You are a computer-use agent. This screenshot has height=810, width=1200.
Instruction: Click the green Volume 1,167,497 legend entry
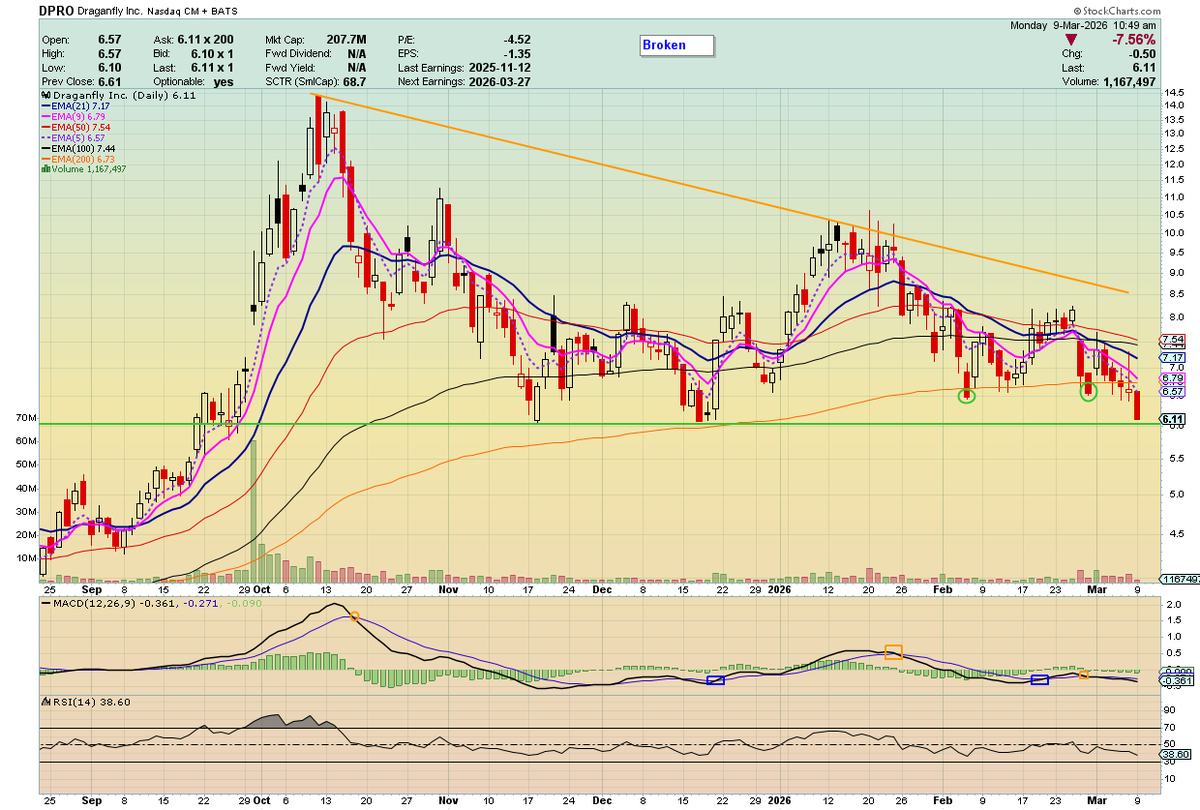84,169
